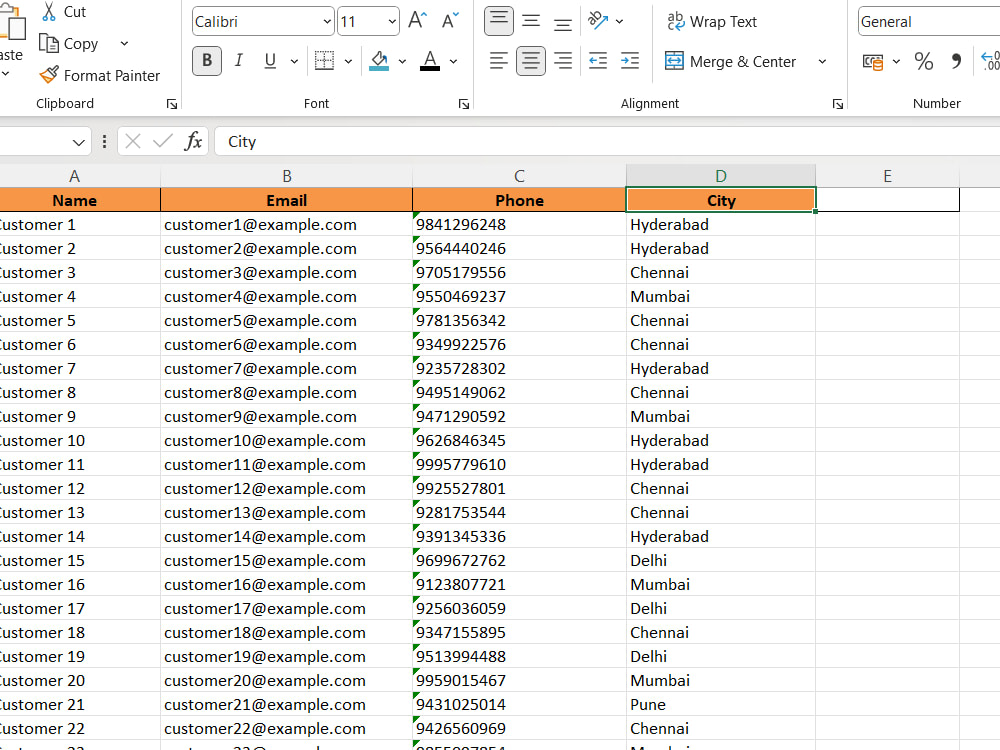Select the Pune city cell
Screen dimensions: 1000x750
(721, 705)
